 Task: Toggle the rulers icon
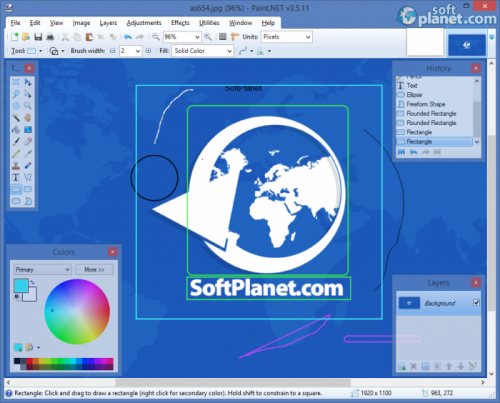(235, 37)
